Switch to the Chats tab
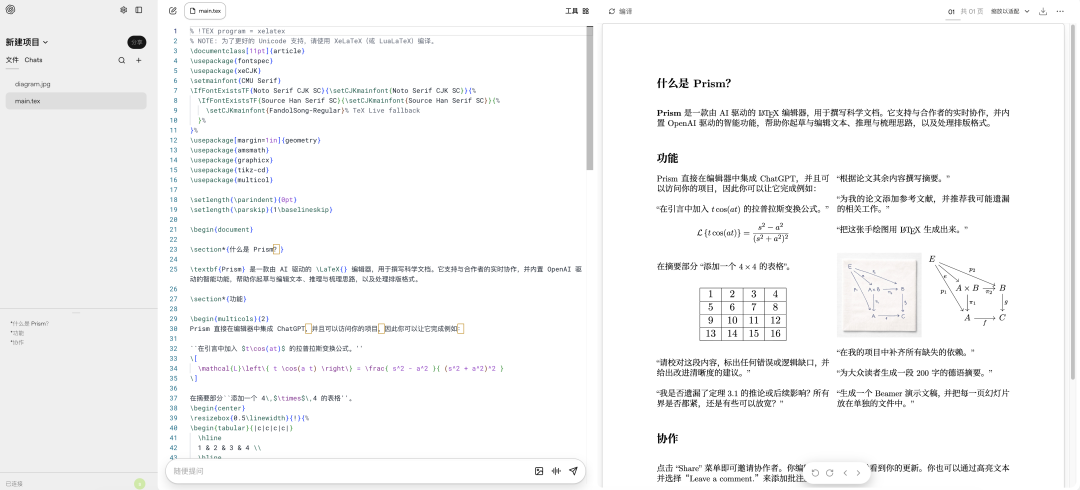Image resolution: width=1080 pixels, height=490 pixels. point(33,60)
